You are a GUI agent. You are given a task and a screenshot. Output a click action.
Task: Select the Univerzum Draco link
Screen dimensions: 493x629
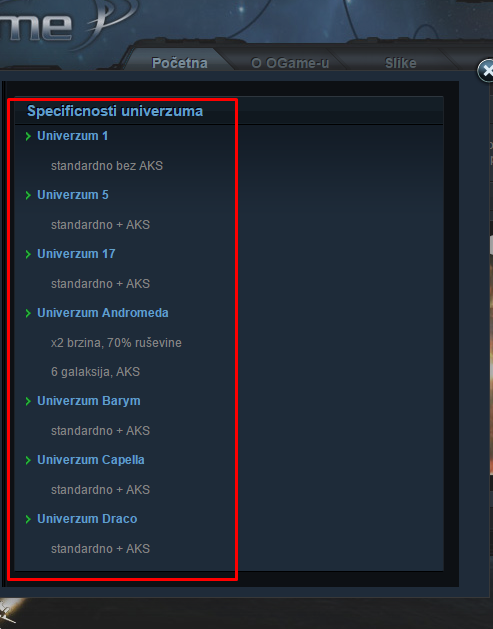click(87, 519)
